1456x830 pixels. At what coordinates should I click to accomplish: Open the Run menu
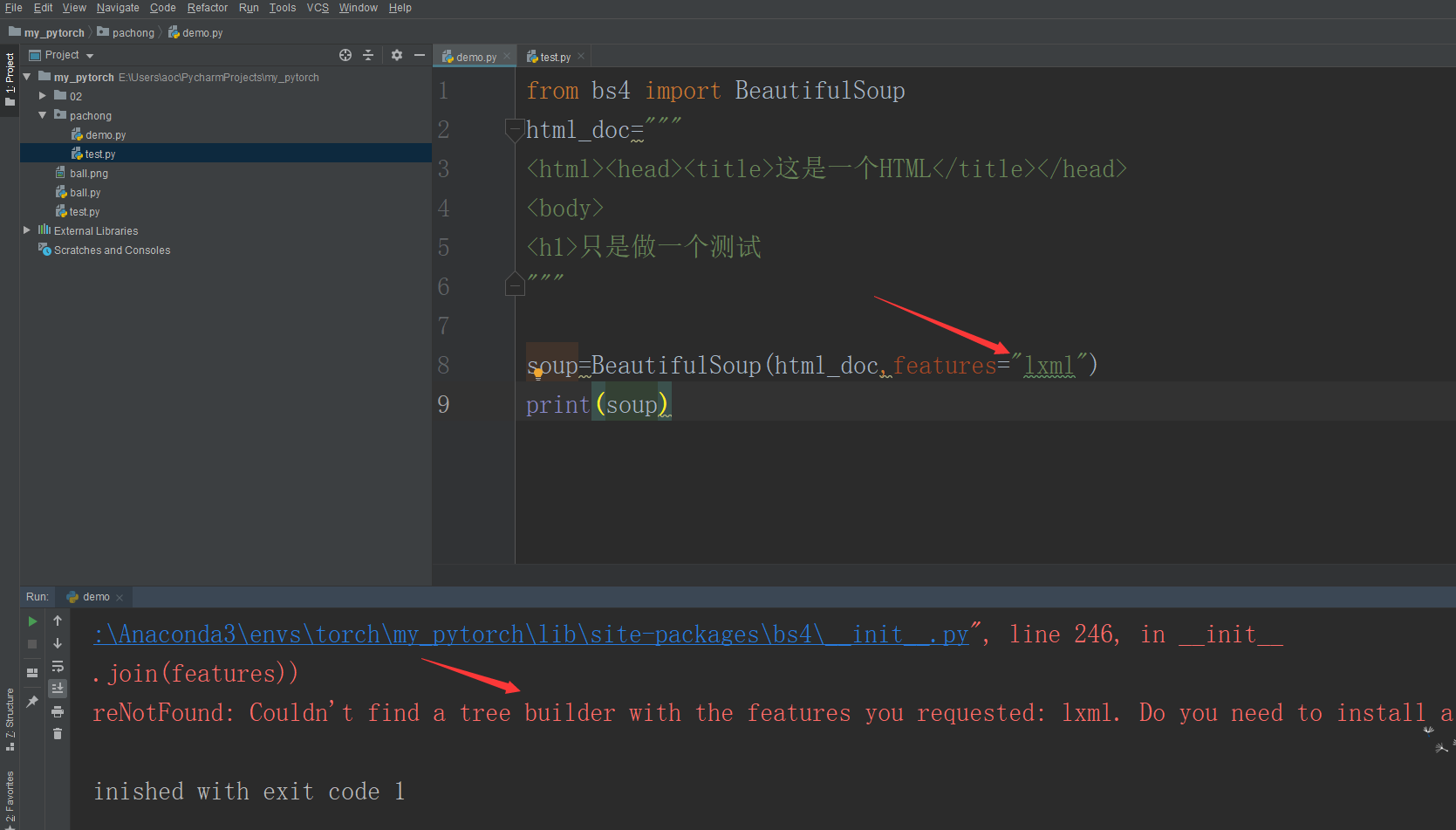click(x=249, y=8)
